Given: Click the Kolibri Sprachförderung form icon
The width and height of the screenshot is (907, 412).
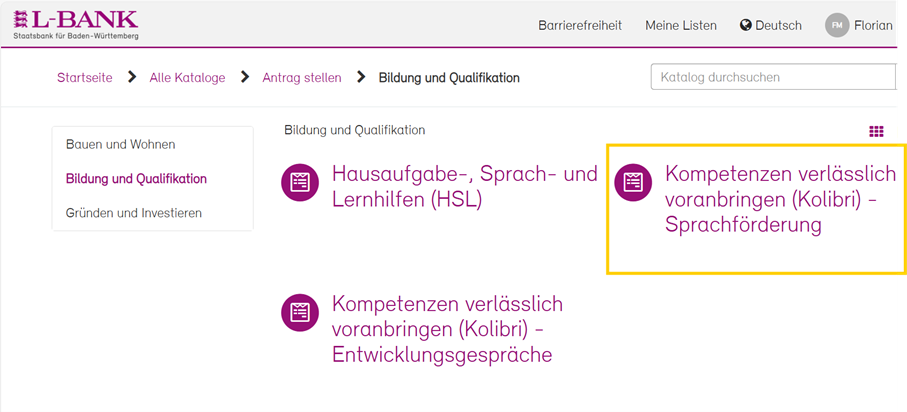Looking at the screenshot, I should 632,182.
